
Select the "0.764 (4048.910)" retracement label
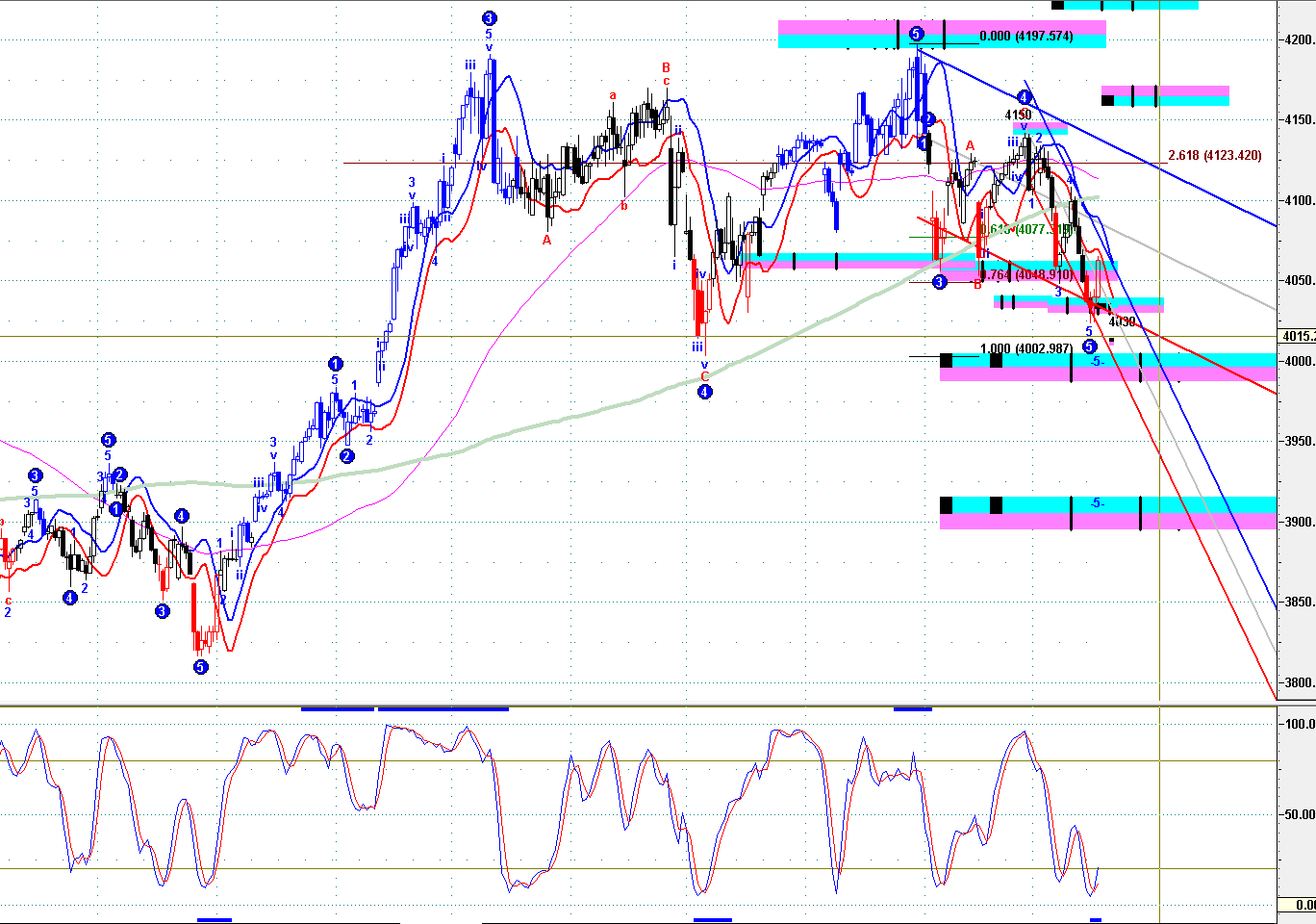click(x=1026, y=275)
